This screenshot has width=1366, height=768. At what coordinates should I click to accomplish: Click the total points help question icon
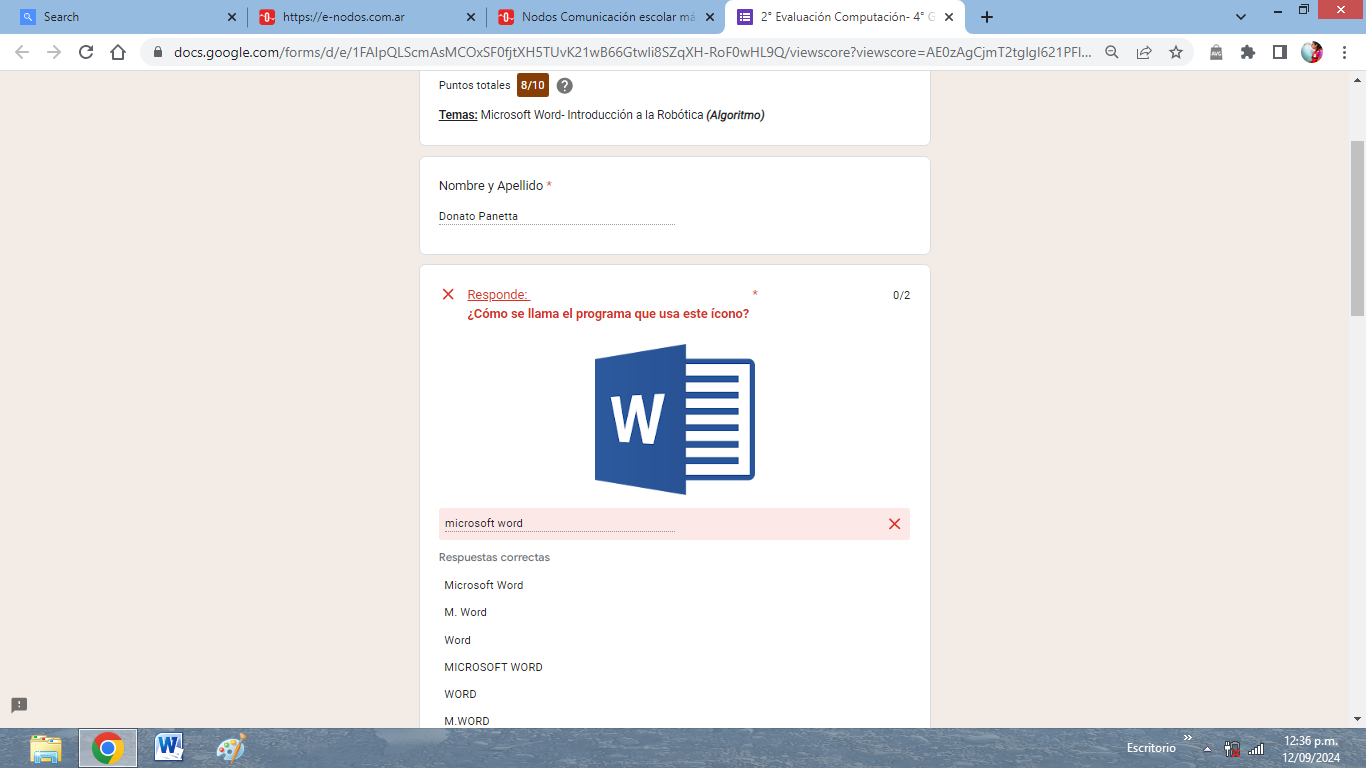(565, 86)
